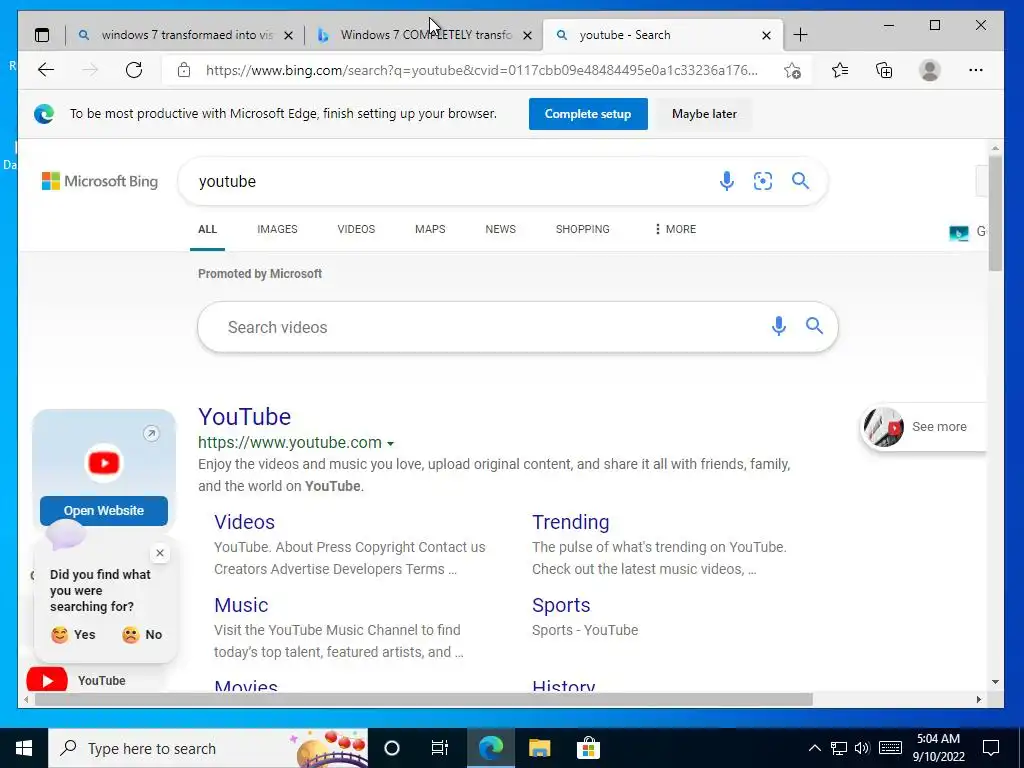
Task: Click the Complete setup button
Action: coord(588,114)
